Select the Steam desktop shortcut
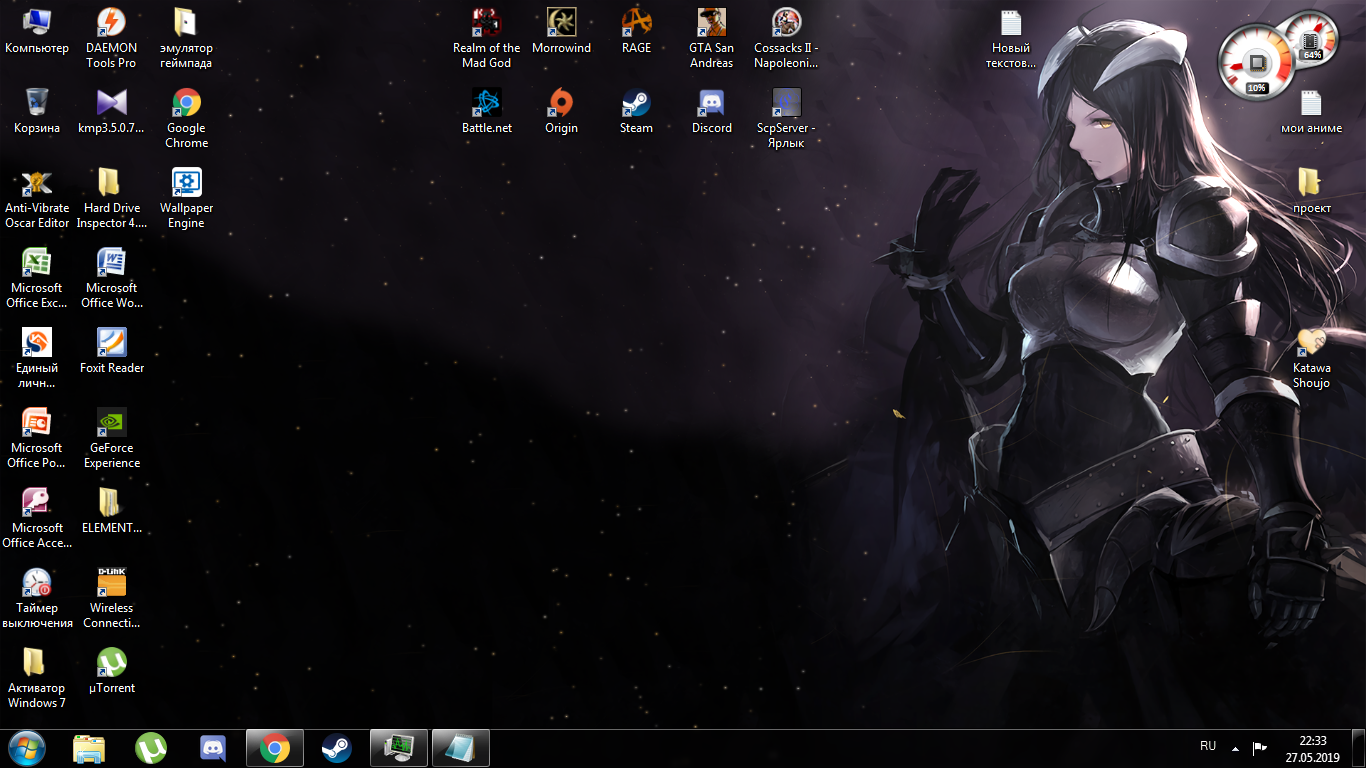Image resolution: width=1366 pixels, height=768 pixels. point(636,111)
